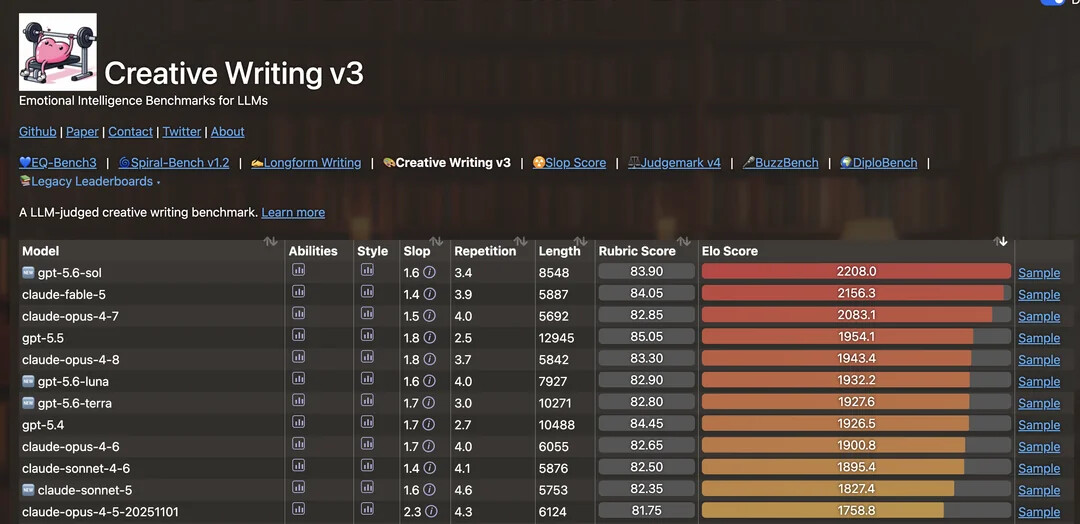View Sample for claude-opus-4-7

point(1039,316)
